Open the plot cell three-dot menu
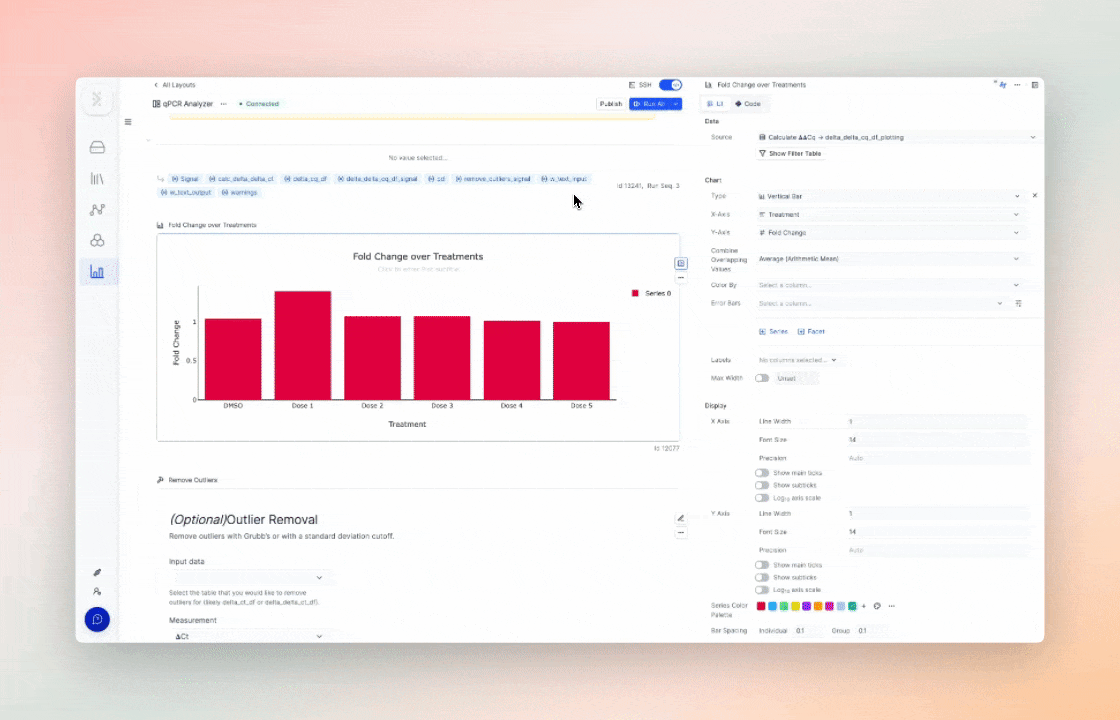The width and height of the screenshot is (1120, 720). [x=681, y=277]
